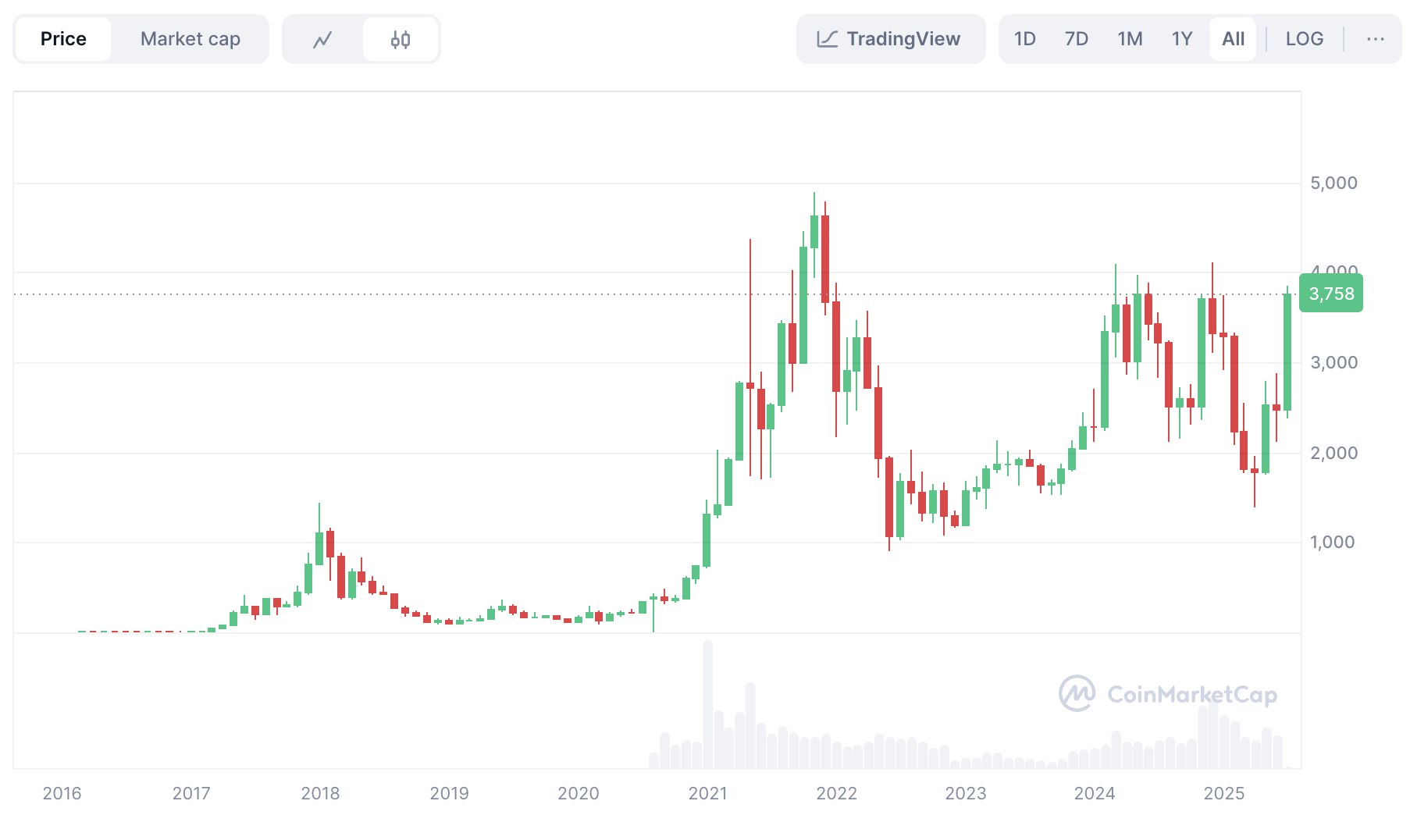Click the 2024 label on time axis
The width and height of the screenshot is (1410, 840).
click(1094, 793)
